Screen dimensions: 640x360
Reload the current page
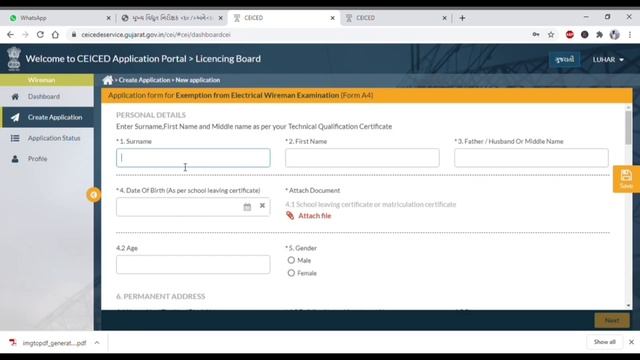(x=40, y=35)
